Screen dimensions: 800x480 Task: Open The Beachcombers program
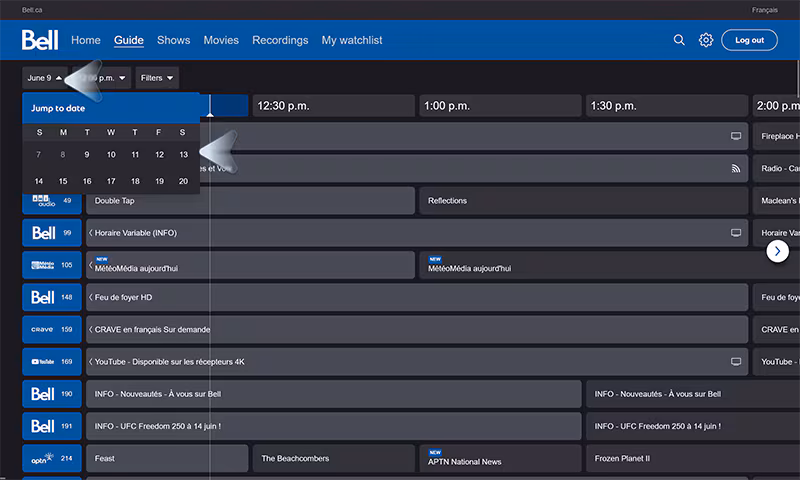click(x=334, y=458)
